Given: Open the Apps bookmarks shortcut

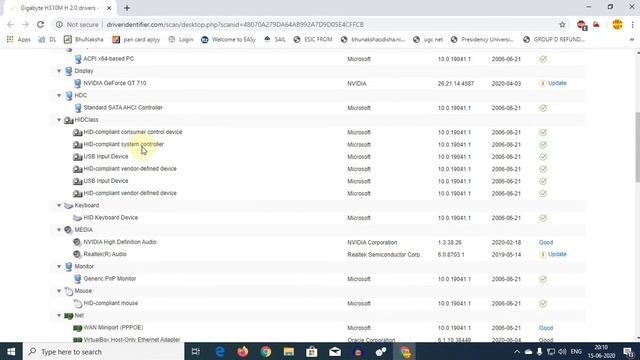Looking at the screenshot, I should click(x=18, y=40).
